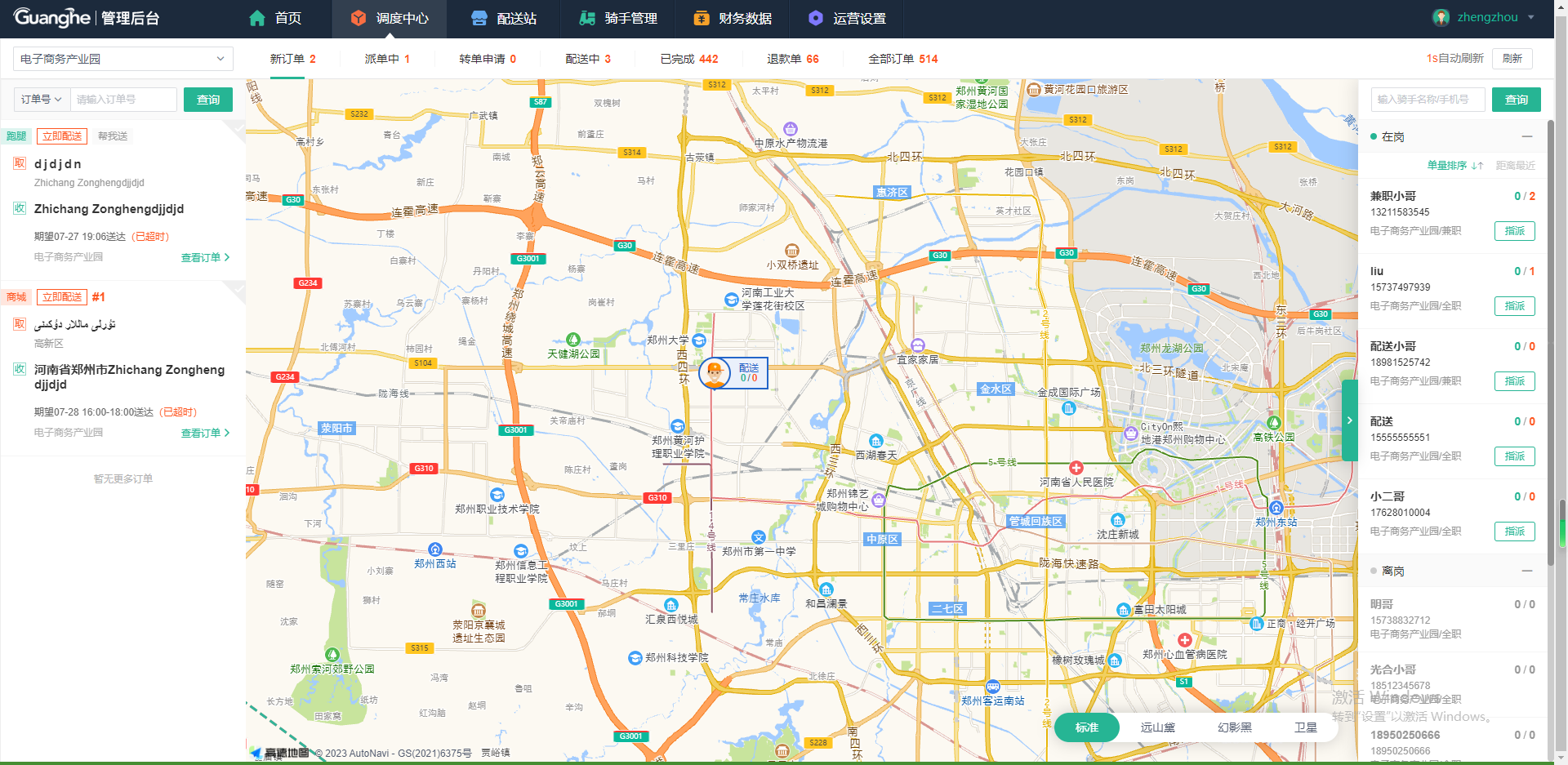
Task: Collapse the 在岗 on-duty riders section
Action: (x=1526, y=136)
